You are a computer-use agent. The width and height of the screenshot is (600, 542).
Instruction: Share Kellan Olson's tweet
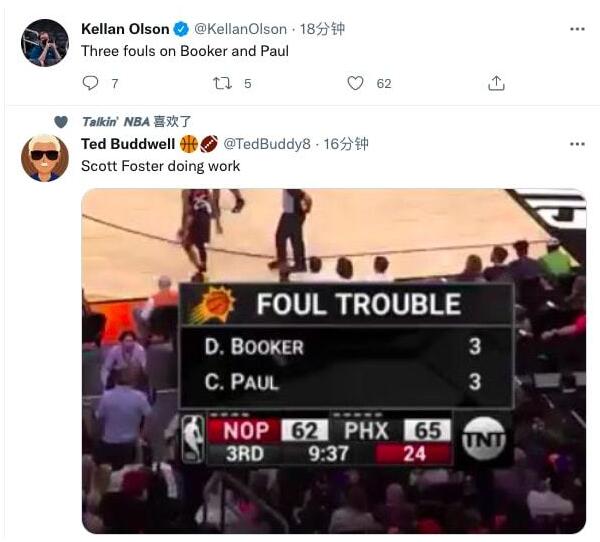(x=496, y=84)
